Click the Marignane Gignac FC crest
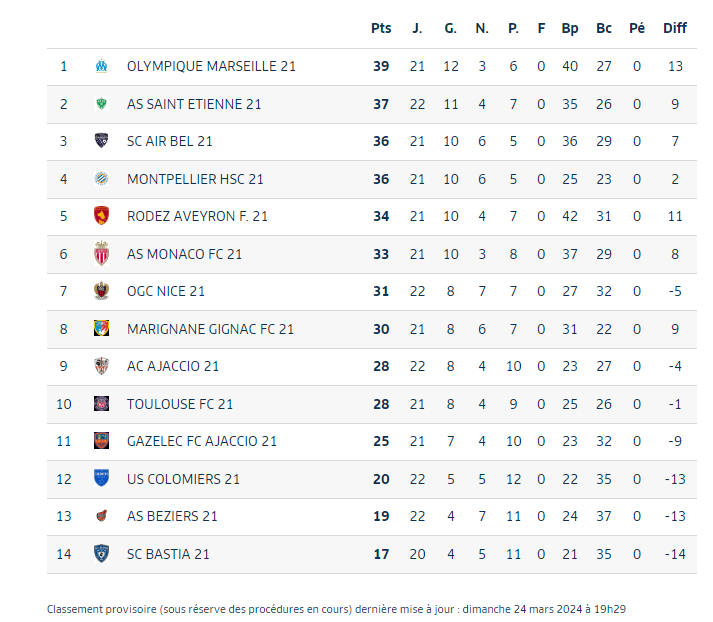 (101, 329)
